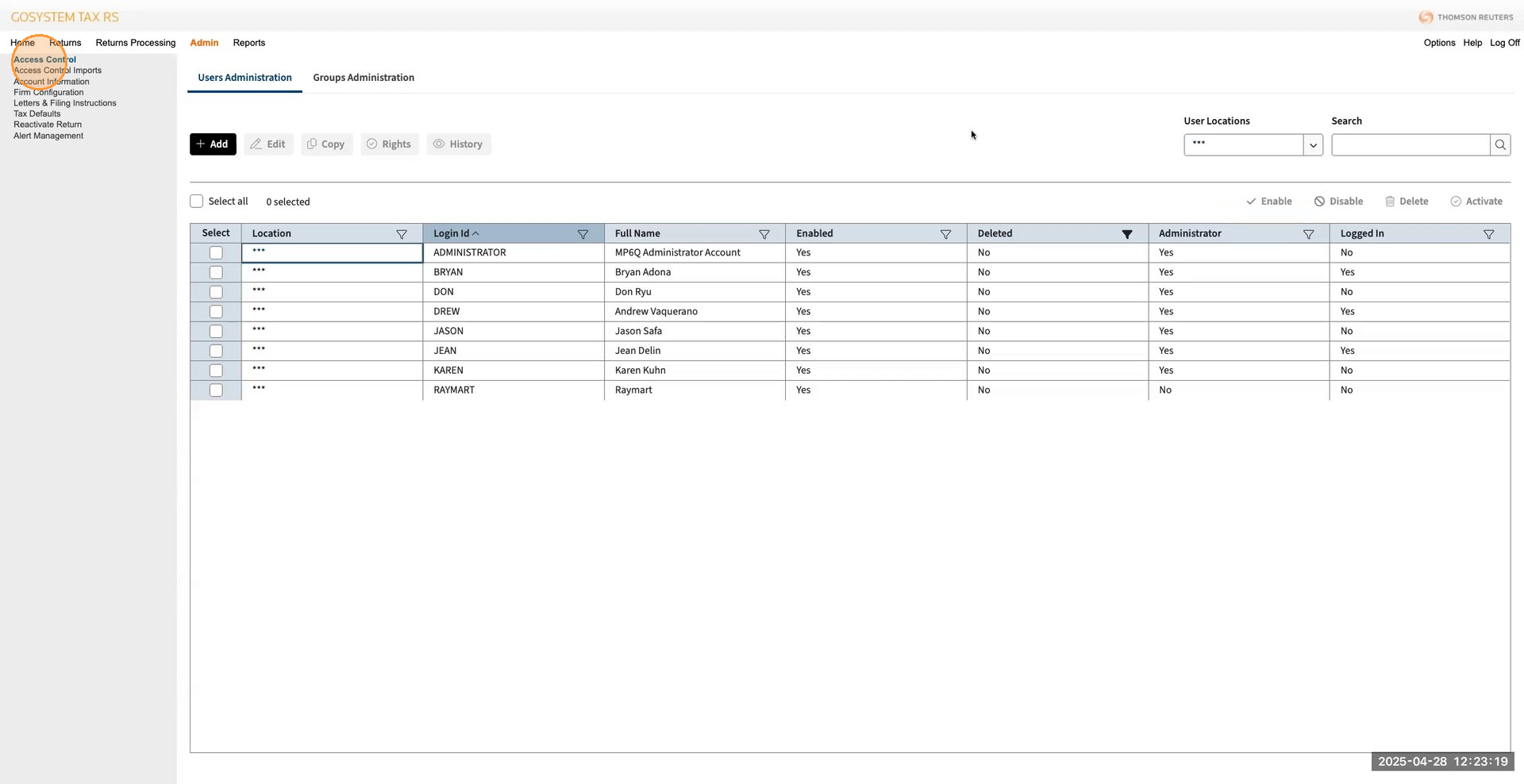Filter the Administrator column
The height and width of the screenshot is (784, 1524).
(x=1308, y=234)
